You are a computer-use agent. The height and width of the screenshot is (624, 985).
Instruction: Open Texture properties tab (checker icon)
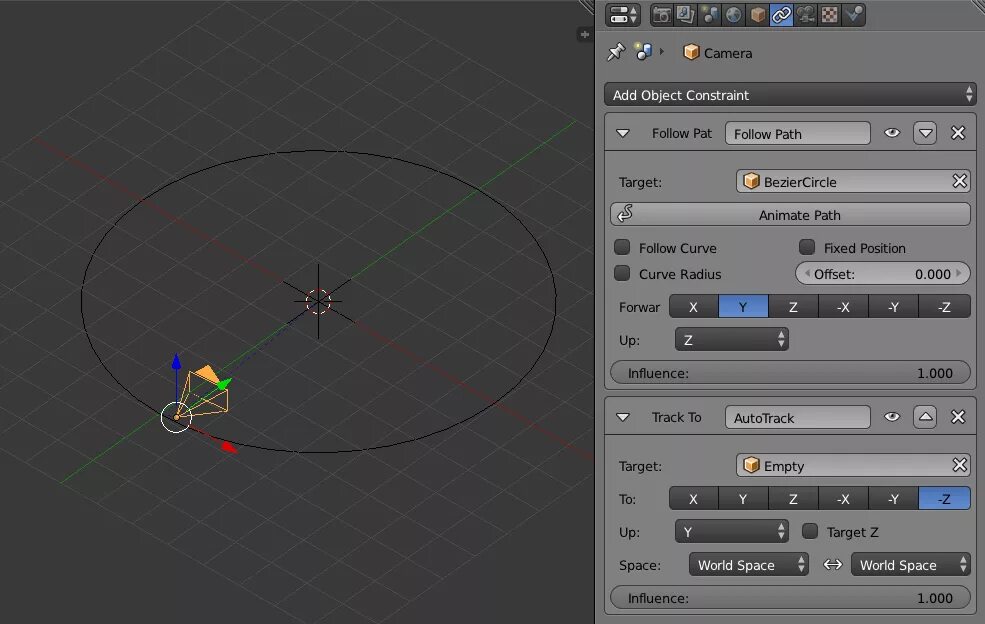coord(830,14)
